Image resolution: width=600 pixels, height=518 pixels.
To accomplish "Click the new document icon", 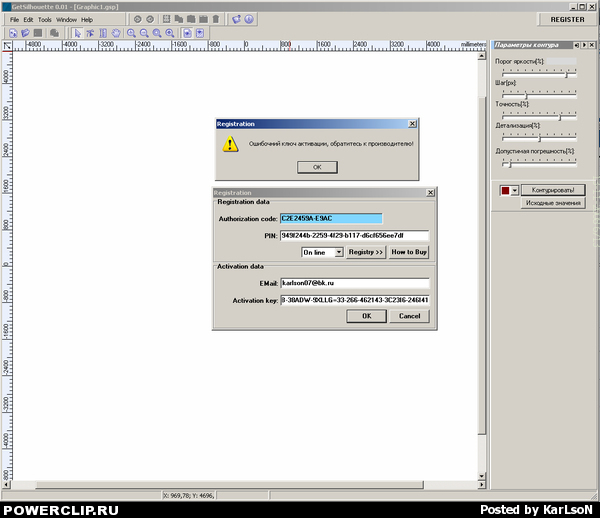I will 12,33.
